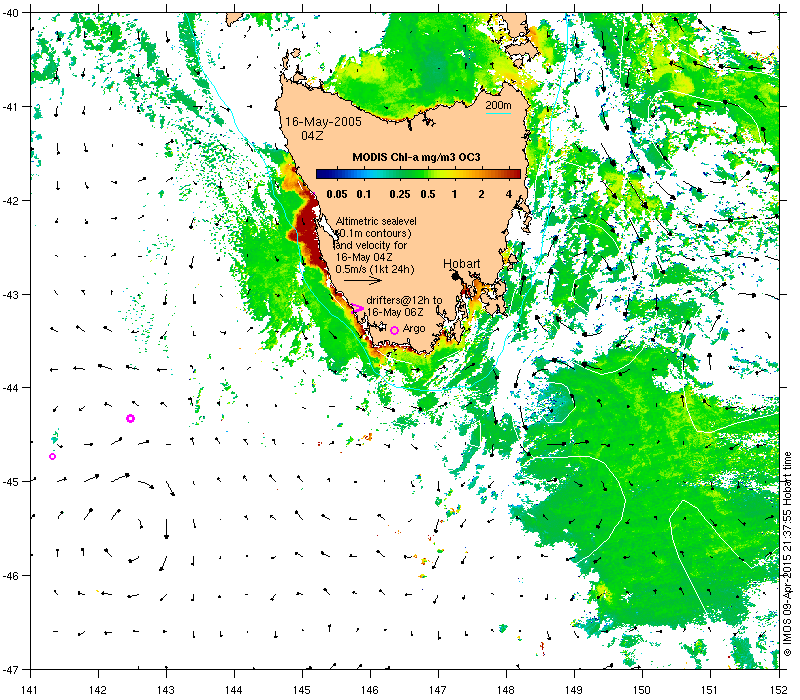Click the 04Z time label under date
The image size is (800, 700).
coord(312,136)
